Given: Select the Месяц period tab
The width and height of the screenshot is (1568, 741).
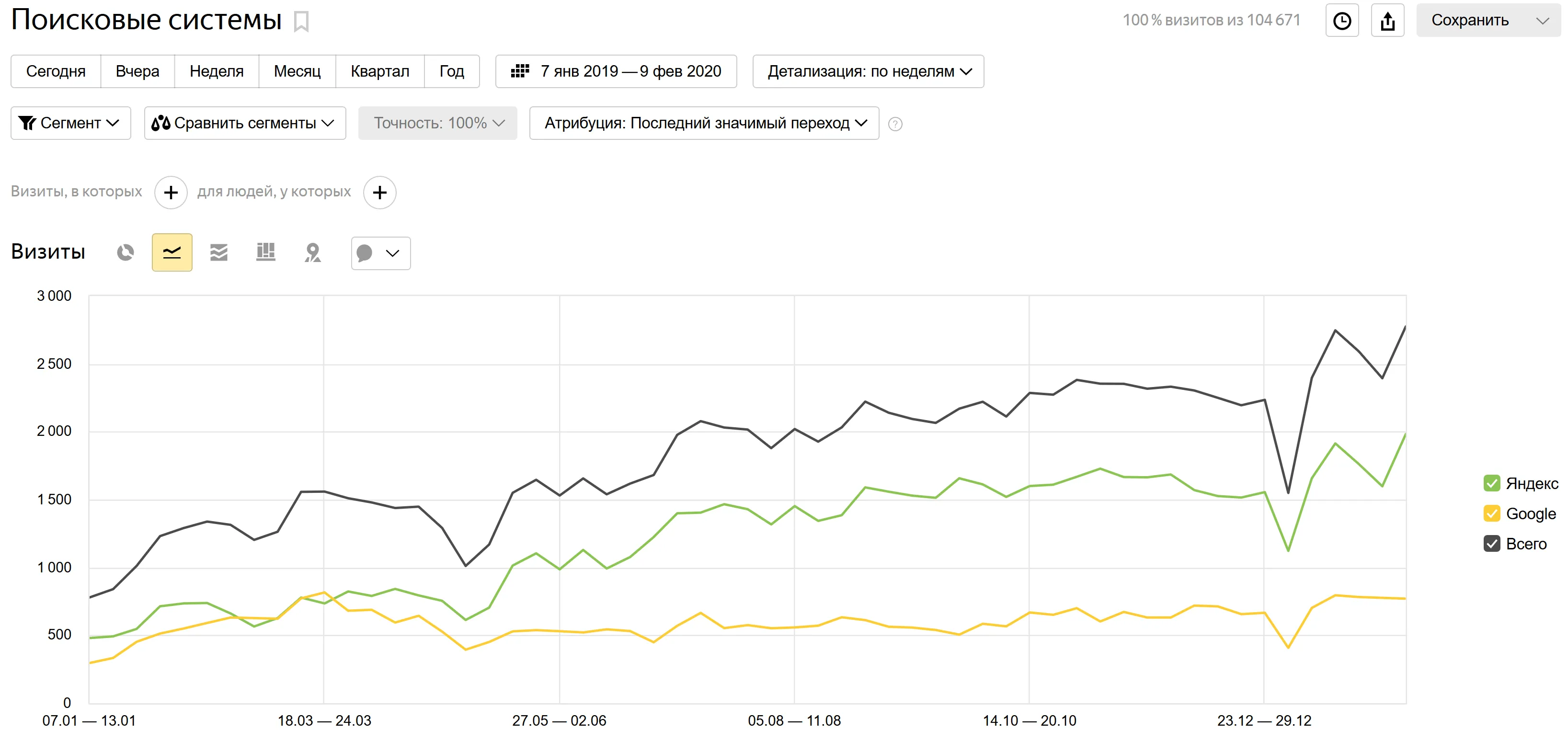Looking at the screenshot, I should click(297, 71).
